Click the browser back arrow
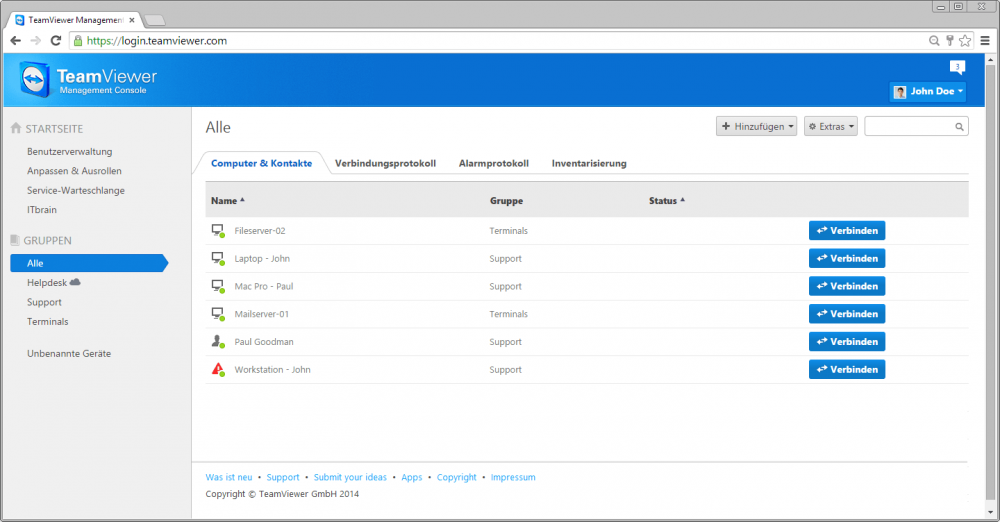Viewport: 1000px width, 522px height. [16, 41]
